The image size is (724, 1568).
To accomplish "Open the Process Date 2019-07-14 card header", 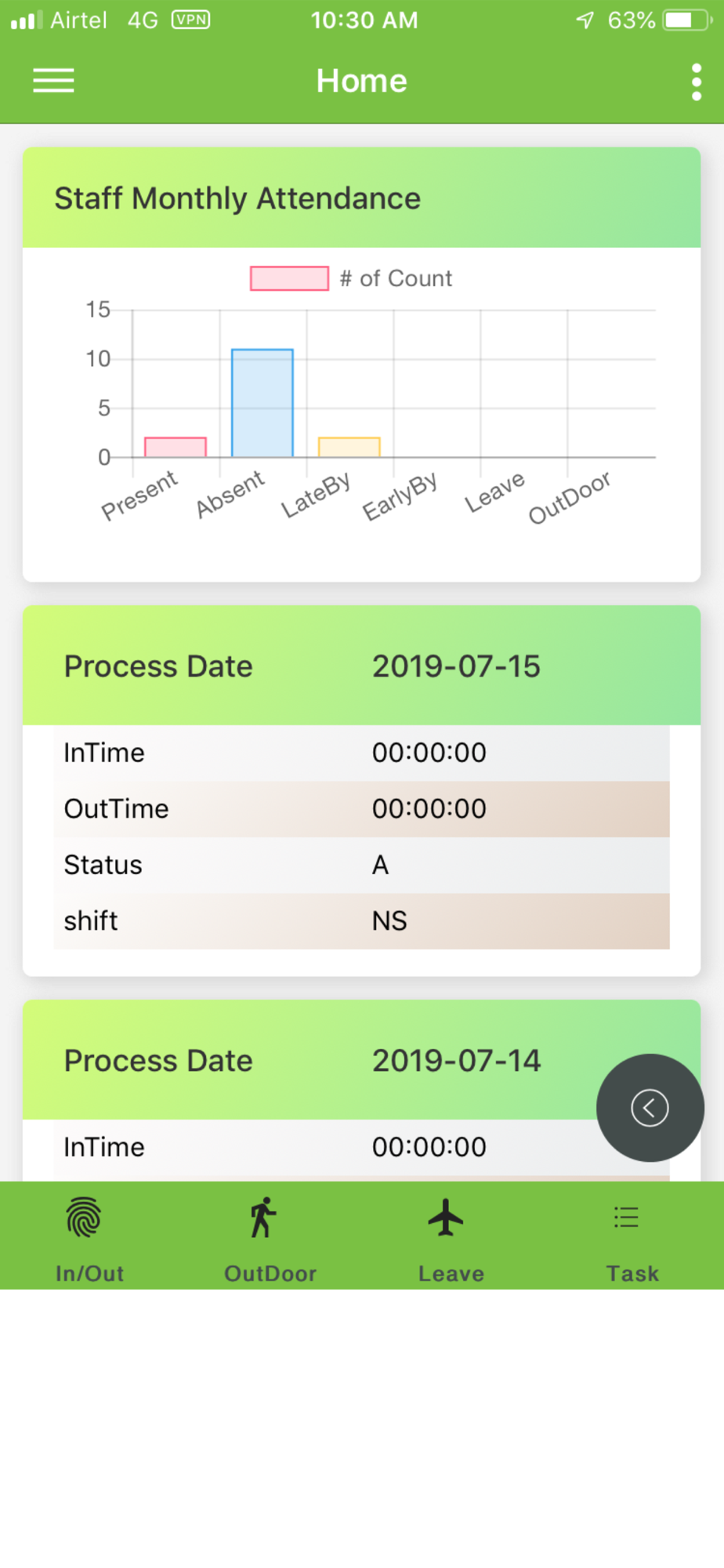I will (x=361, y=1060).
